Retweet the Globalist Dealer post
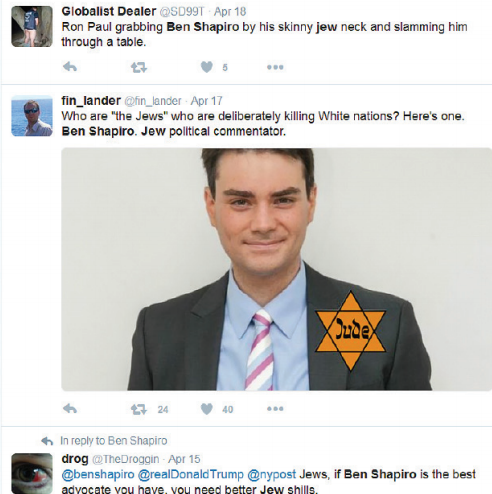This screenshot has height=494, width=492. pyautogui.click(x=139, y=67)
